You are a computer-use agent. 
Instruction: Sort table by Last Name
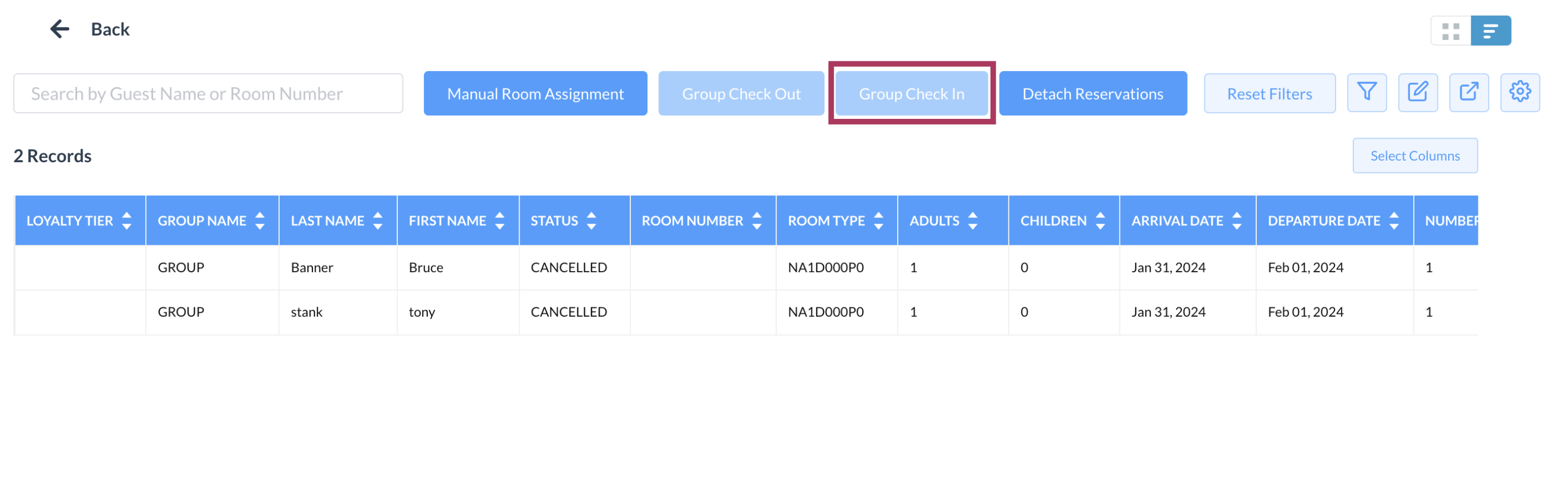378,220
